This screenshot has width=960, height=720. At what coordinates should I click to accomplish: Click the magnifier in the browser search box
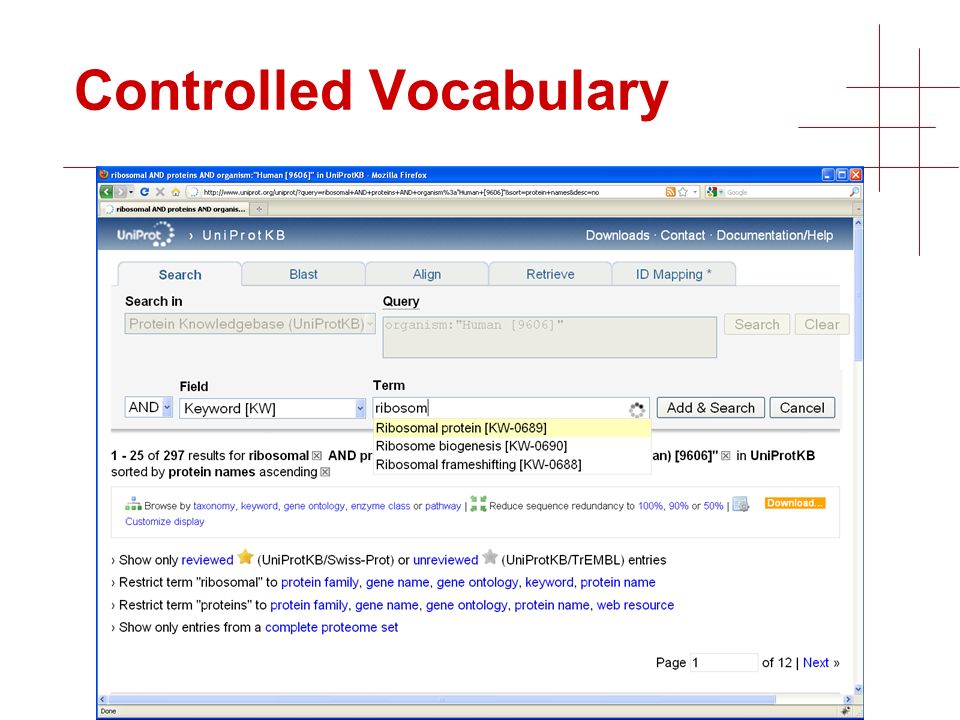pyautogui.click(x=854, y=192)
